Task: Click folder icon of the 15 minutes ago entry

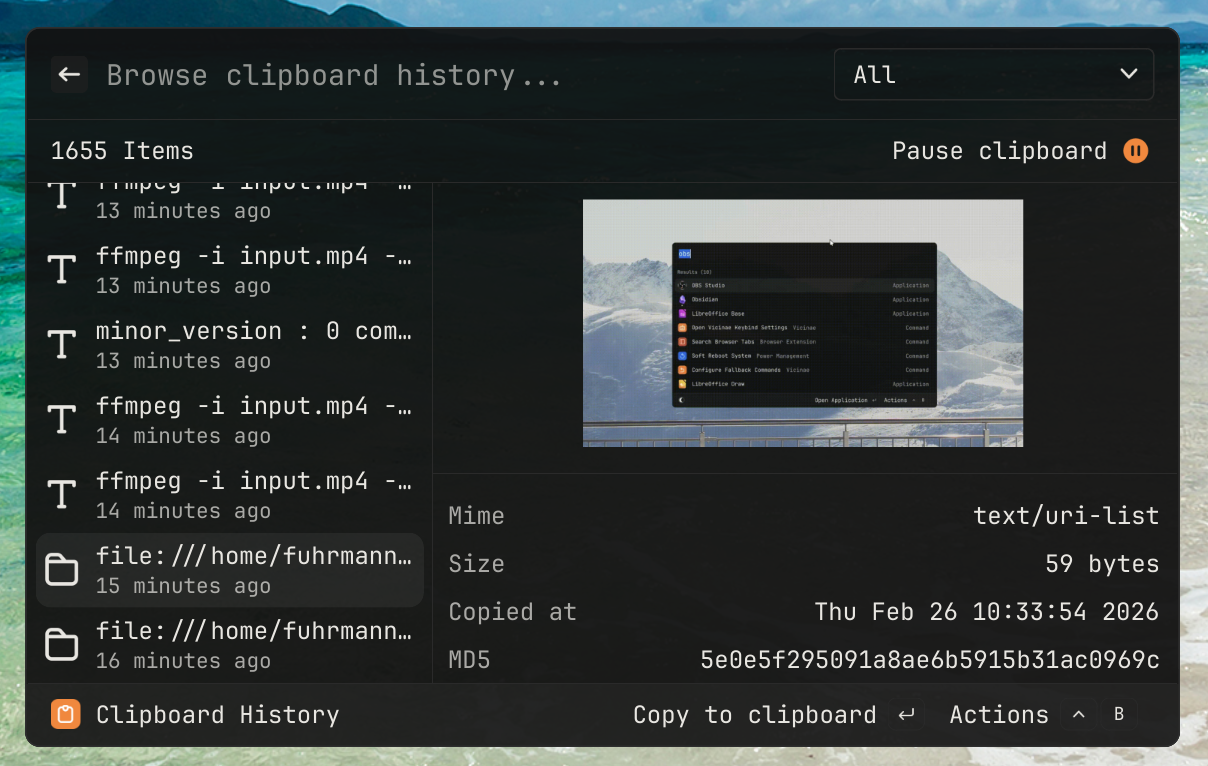Action: coord(62,570)
